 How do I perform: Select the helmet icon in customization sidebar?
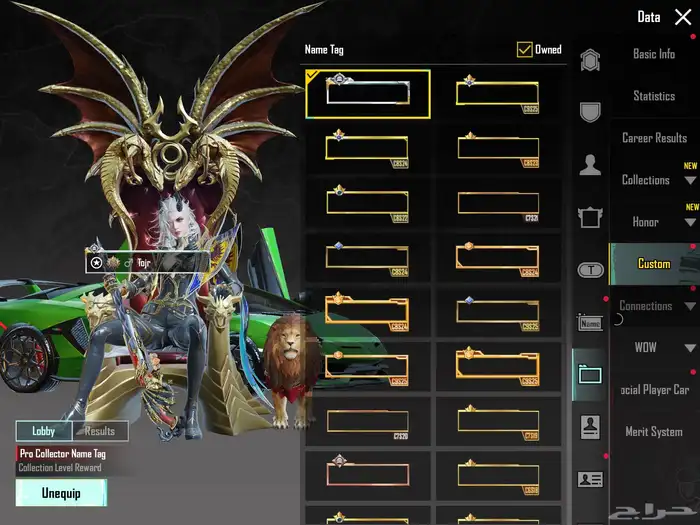pos(590,59)
